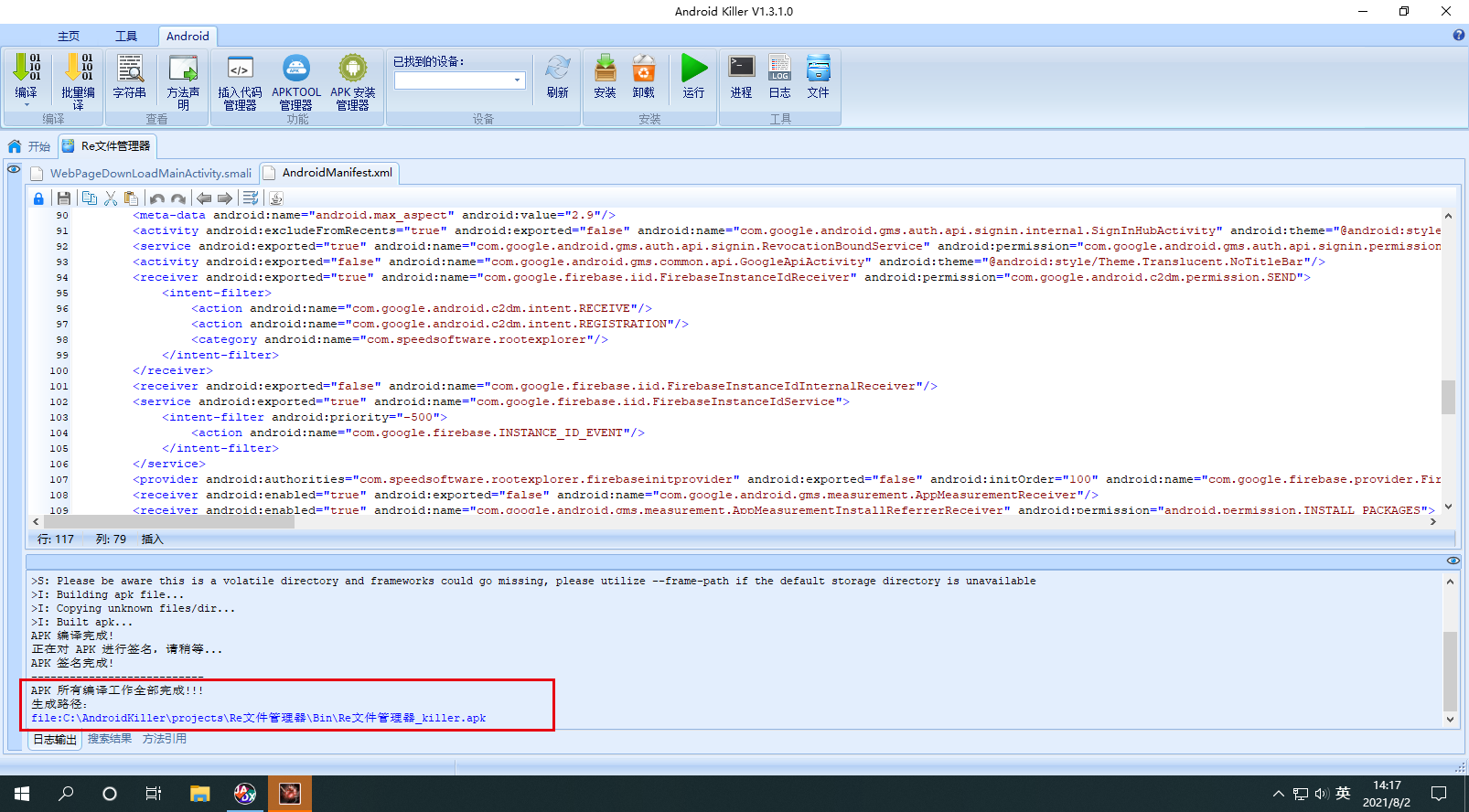This screenshot has width=1469, height=812.
Task: Select the Re文件管理器 project tab
Action: tap(108, 146)
